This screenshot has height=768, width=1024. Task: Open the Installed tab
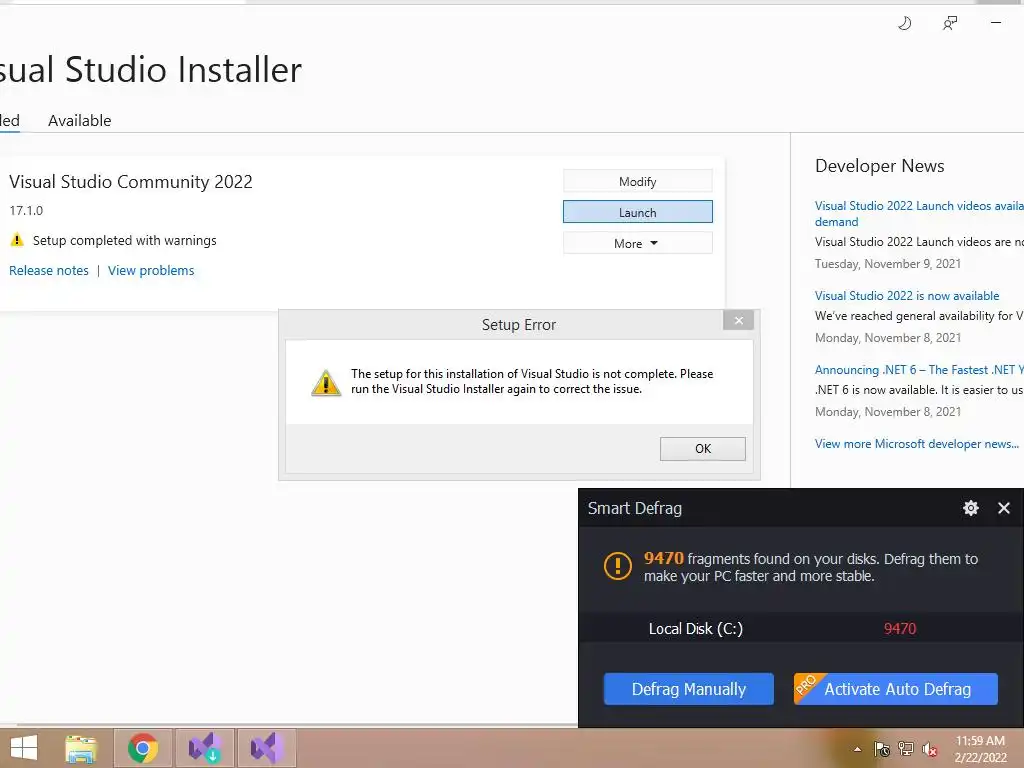tap(9, 121)
